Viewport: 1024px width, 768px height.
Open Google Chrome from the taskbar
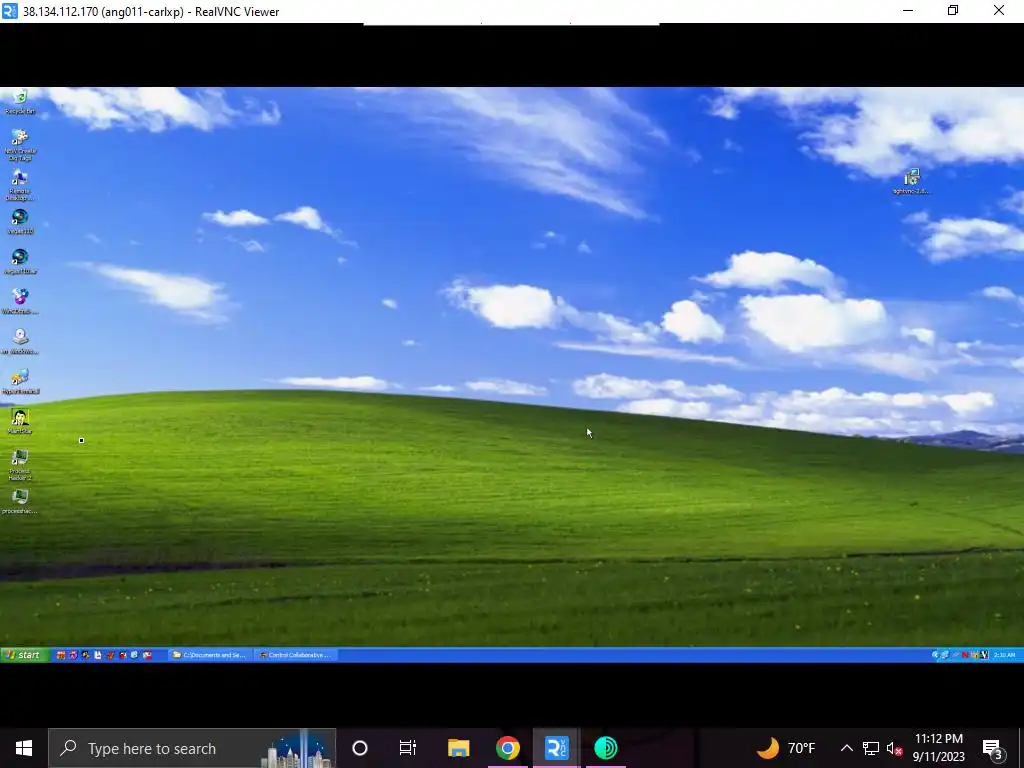click(x=507, y=748)
